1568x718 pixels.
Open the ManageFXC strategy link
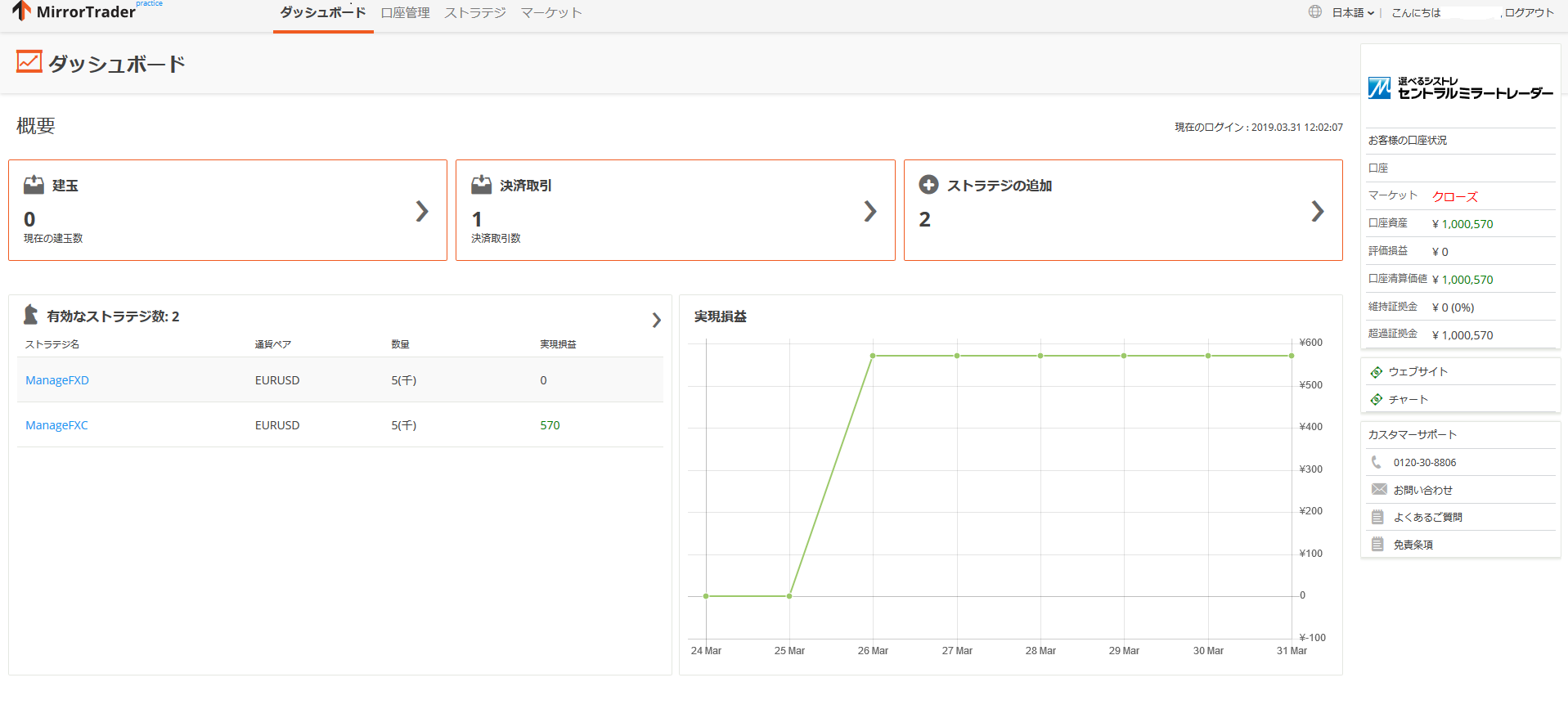pyautogui.click(x=56, y=425)
